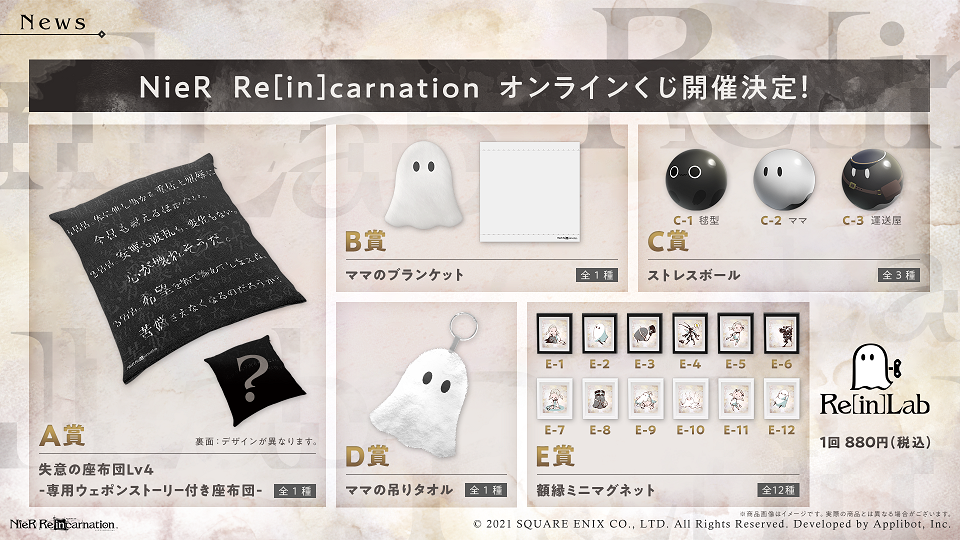Click the NieR Reincarnation logo at bottom left
This screenshot has width=960, height=540.
63,524
